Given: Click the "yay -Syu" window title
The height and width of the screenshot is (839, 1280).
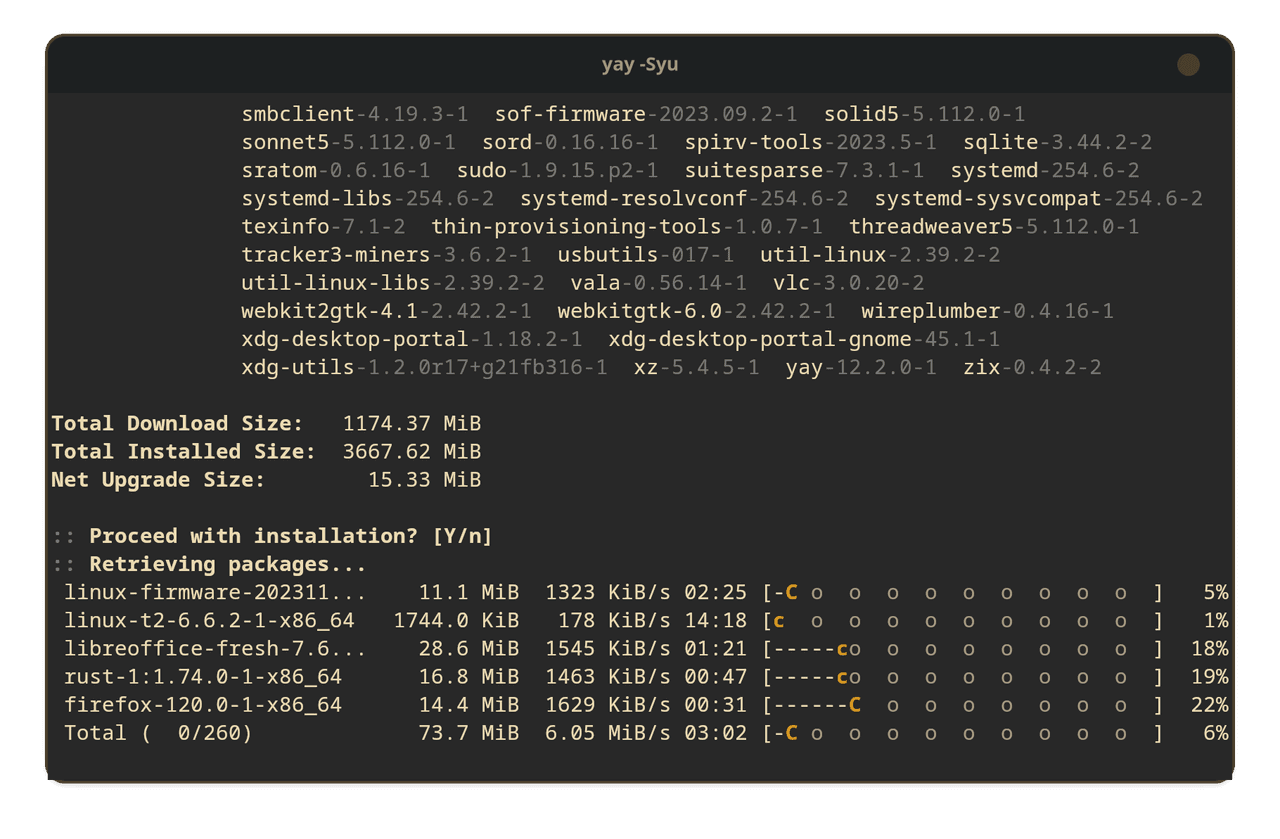Looking at the screenshot, I should pyautogui.click(x=640, y=65).
